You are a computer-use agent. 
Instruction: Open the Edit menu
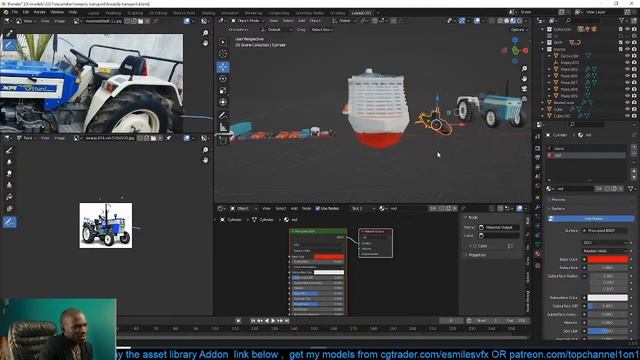coord(26,12)
